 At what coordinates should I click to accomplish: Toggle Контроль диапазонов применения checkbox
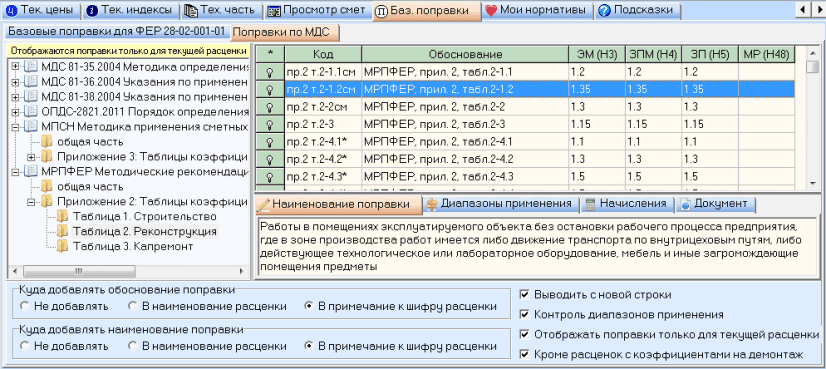pyautogui.click(x=524, y=314)
